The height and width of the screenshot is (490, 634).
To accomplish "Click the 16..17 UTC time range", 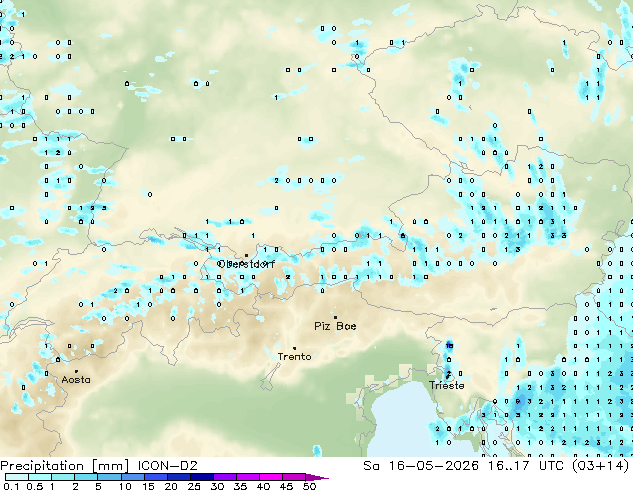I will (x=526, y=466).
